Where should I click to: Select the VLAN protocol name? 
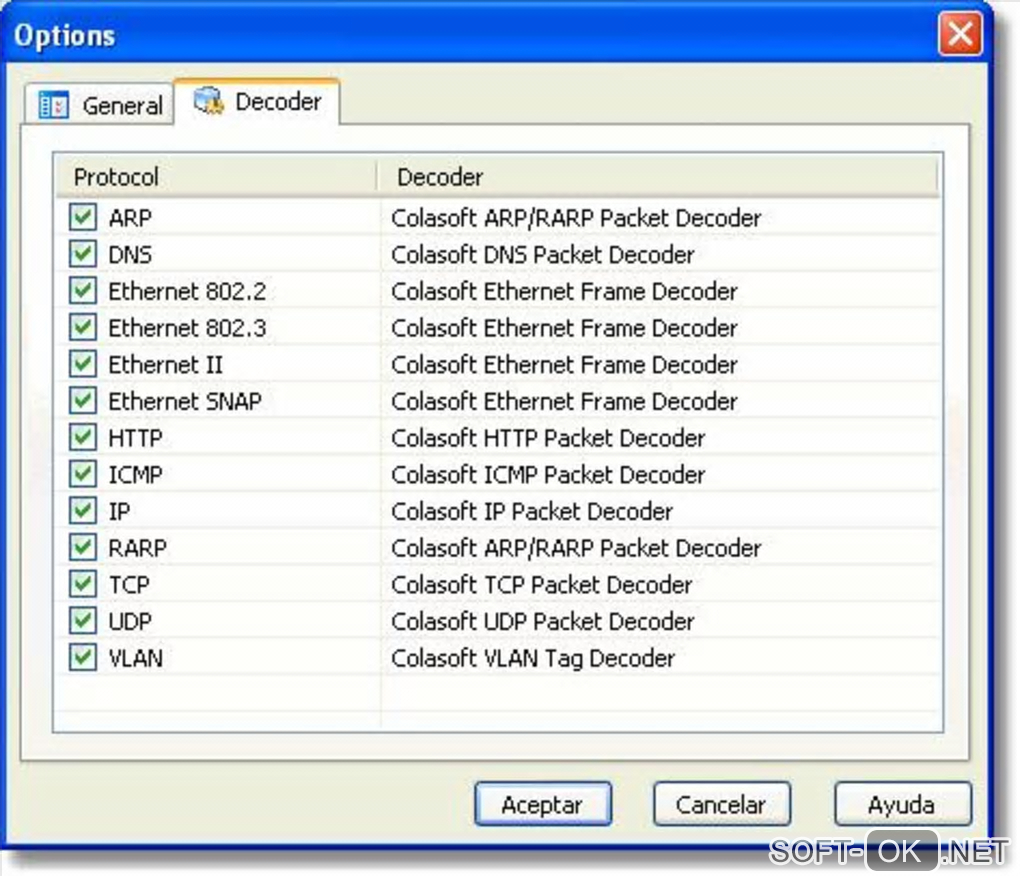coord(135,659)
